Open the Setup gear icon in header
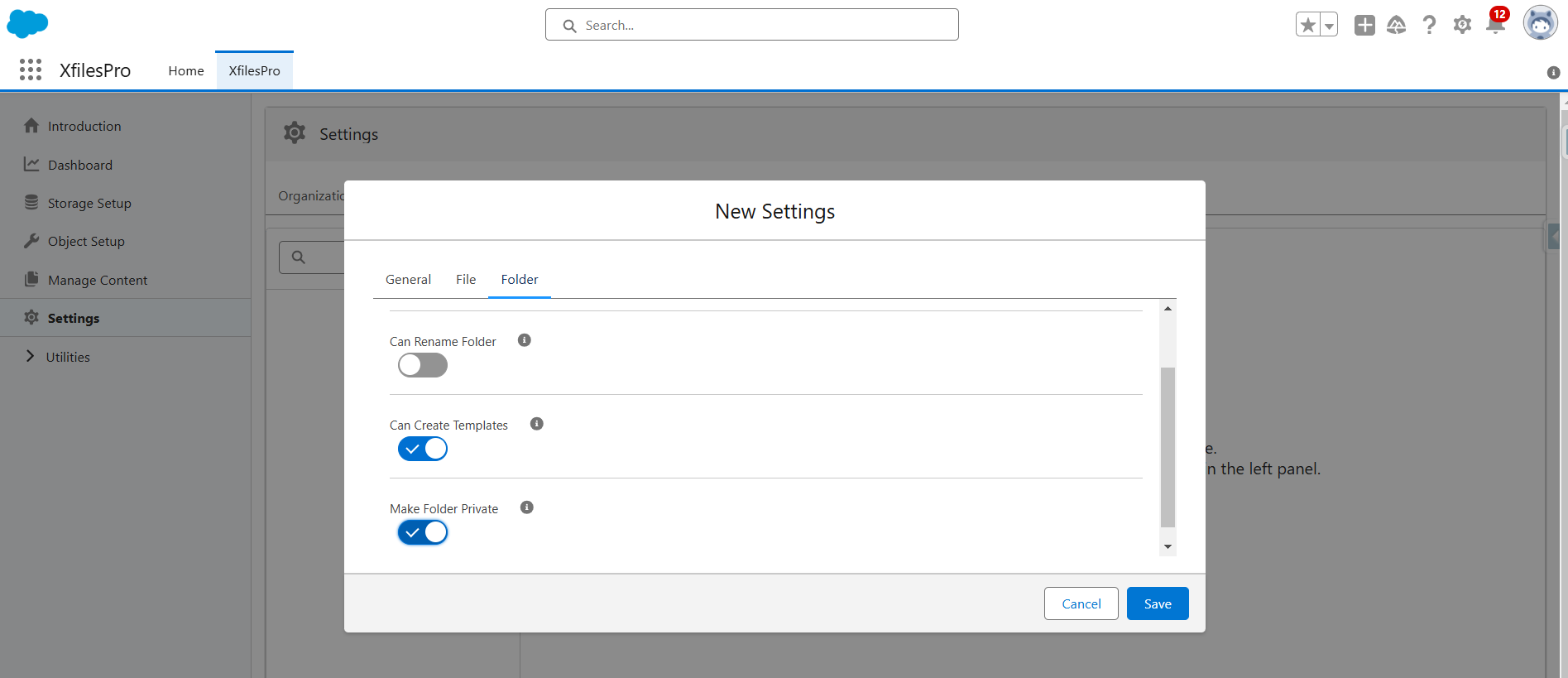This screenshot has width=1568, height=678. (x=1462, y=25)
